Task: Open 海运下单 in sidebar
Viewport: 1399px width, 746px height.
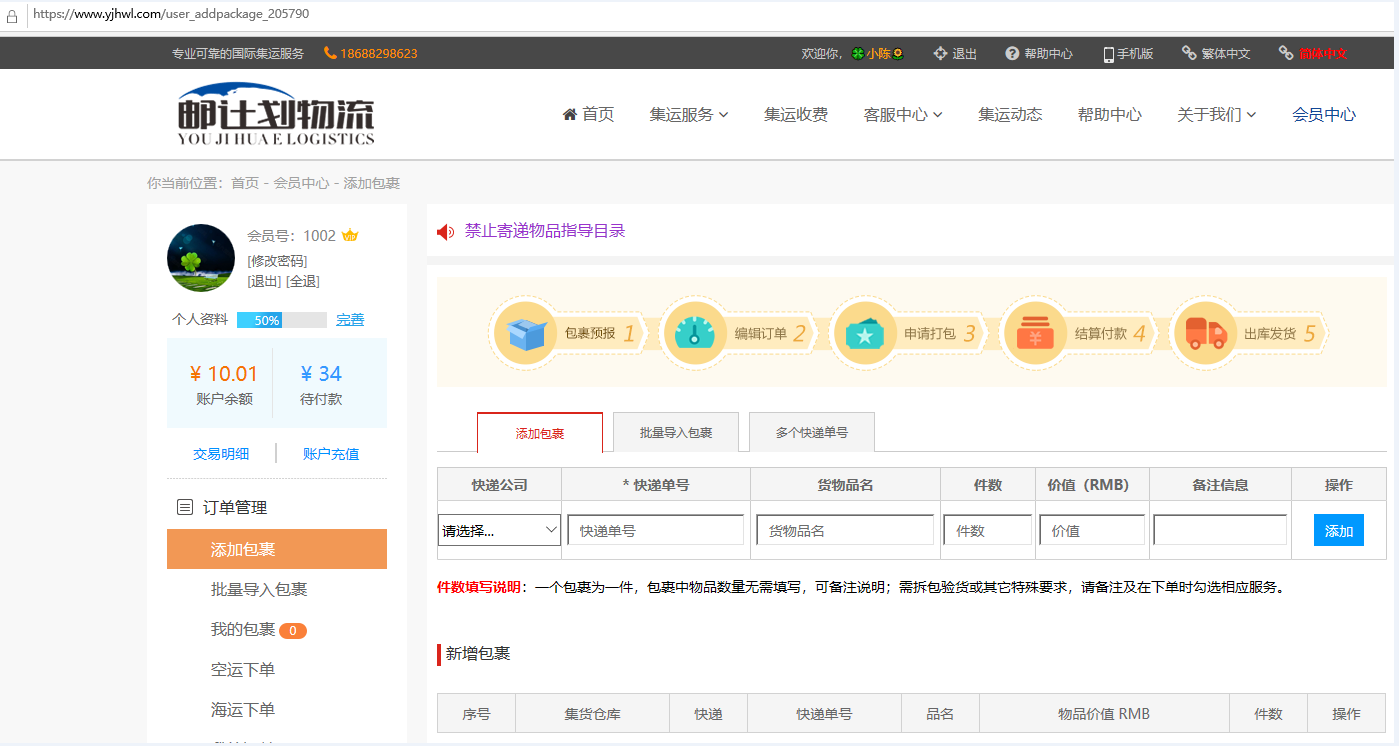Action: pos(243,709)
